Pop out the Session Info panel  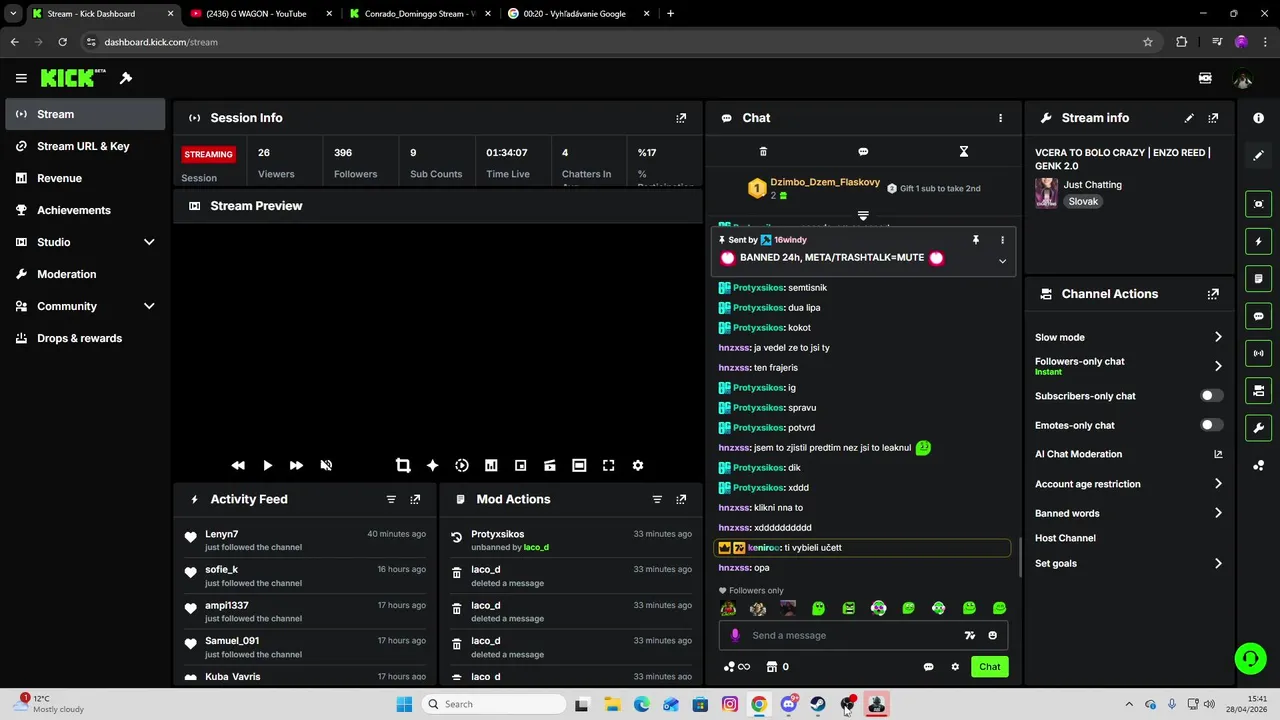(x=681, y=118)
